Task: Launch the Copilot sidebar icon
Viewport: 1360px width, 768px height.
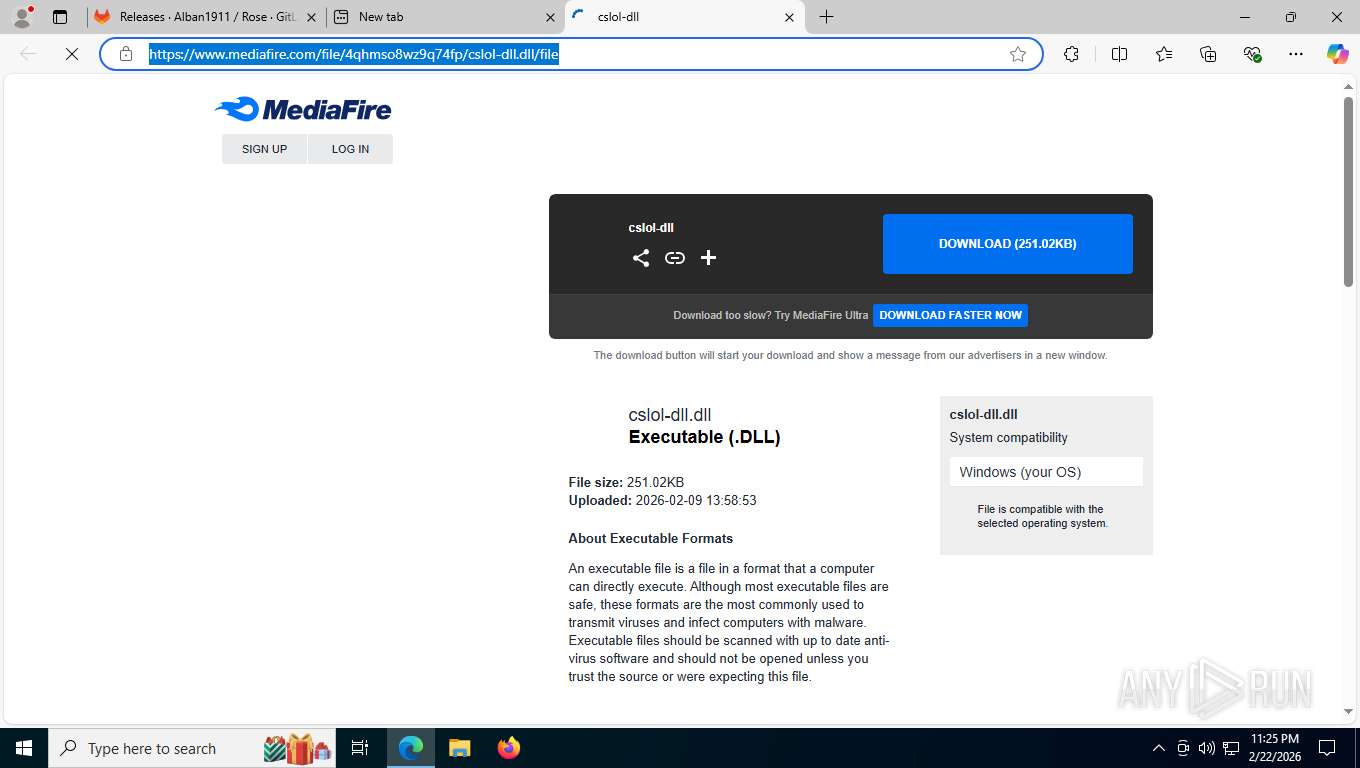Action: point(1338,54)
